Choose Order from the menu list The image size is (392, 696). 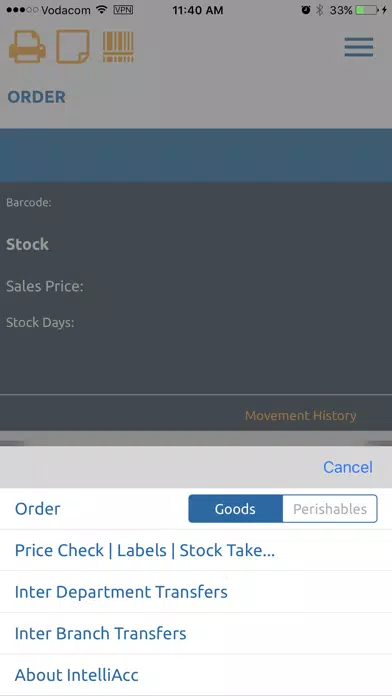[38, 509]
